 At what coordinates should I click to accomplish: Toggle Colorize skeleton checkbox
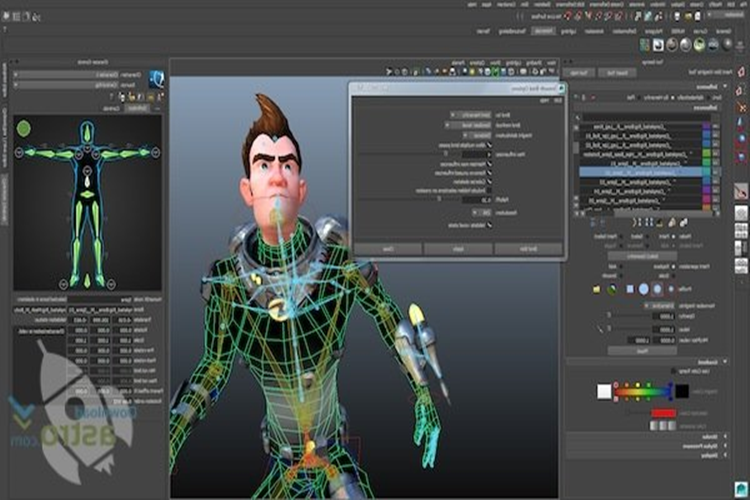point(489,182)
